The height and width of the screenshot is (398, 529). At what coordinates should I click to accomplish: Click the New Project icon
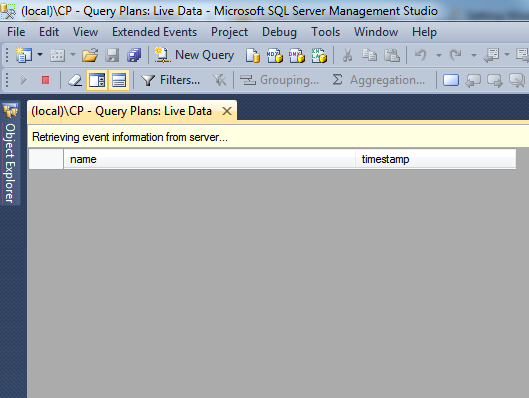(24, 55)
